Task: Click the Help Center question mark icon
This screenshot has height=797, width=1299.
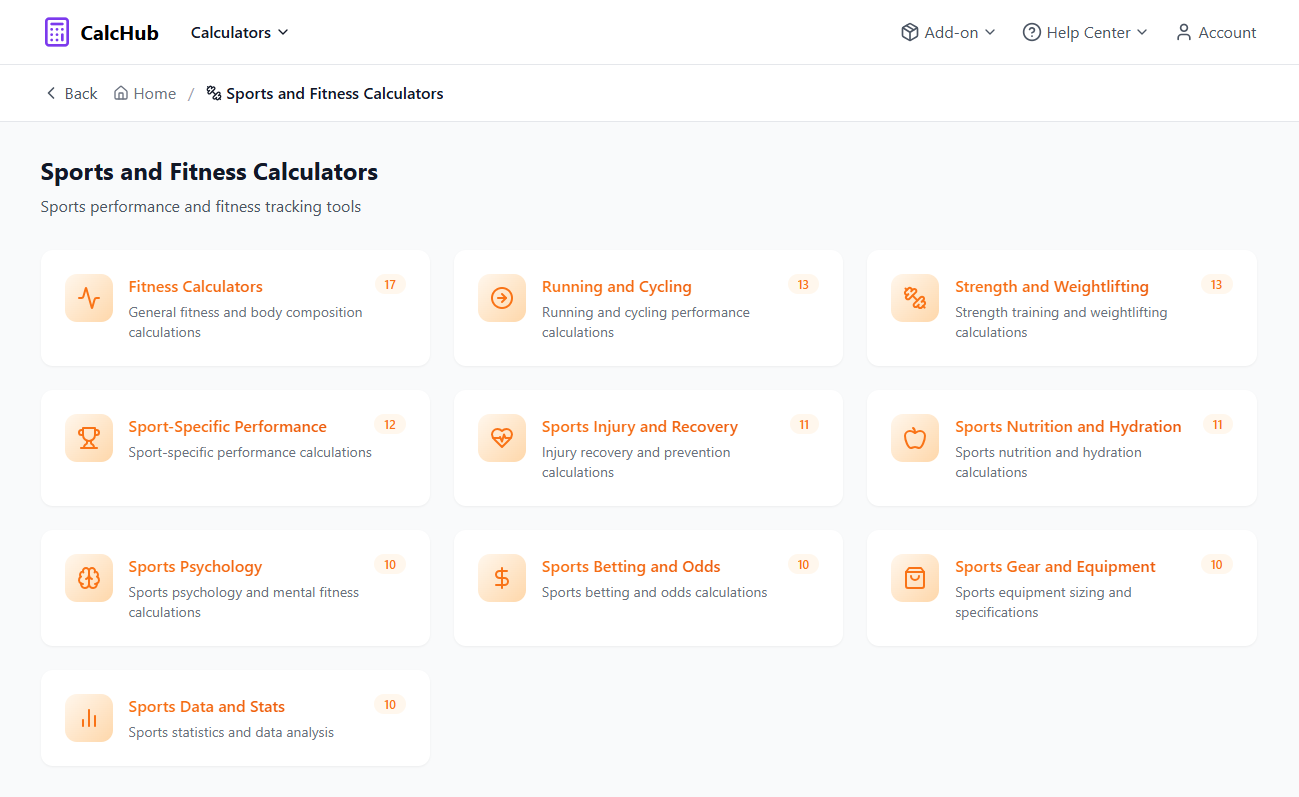Action: [x=1032, y=32]
